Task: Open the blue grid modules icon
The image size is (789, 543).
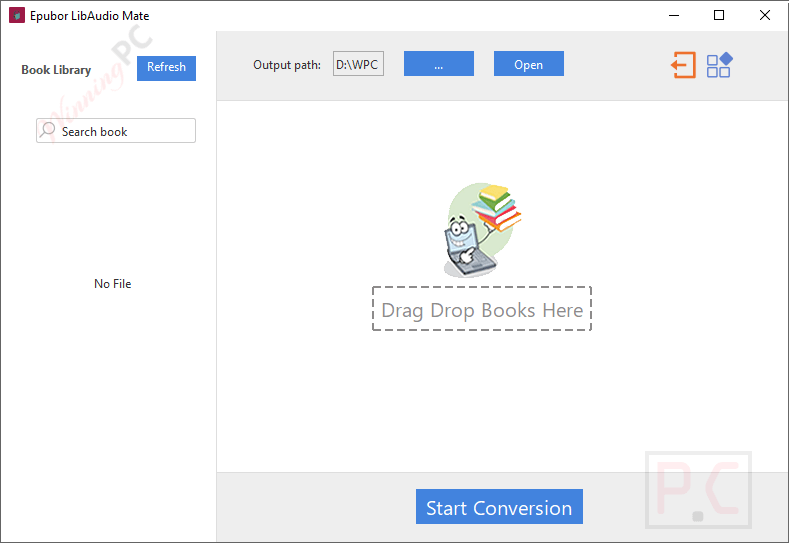Action: pos(720,65)
